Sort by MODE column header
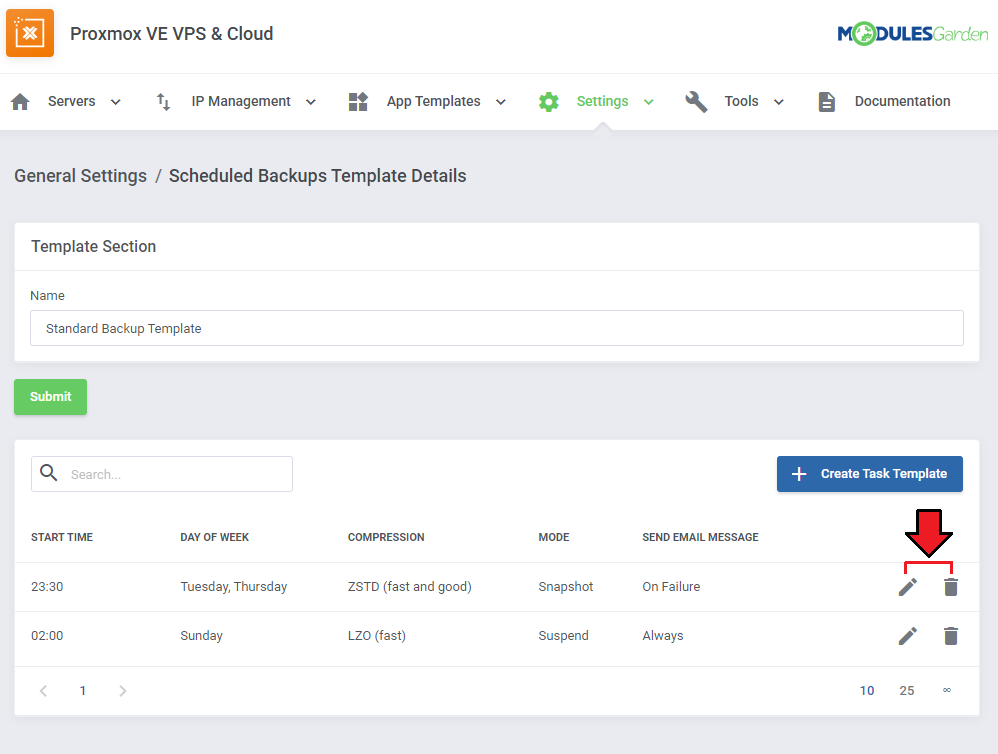998x754 pixels. pyautogui.click(x=554, y=537)
